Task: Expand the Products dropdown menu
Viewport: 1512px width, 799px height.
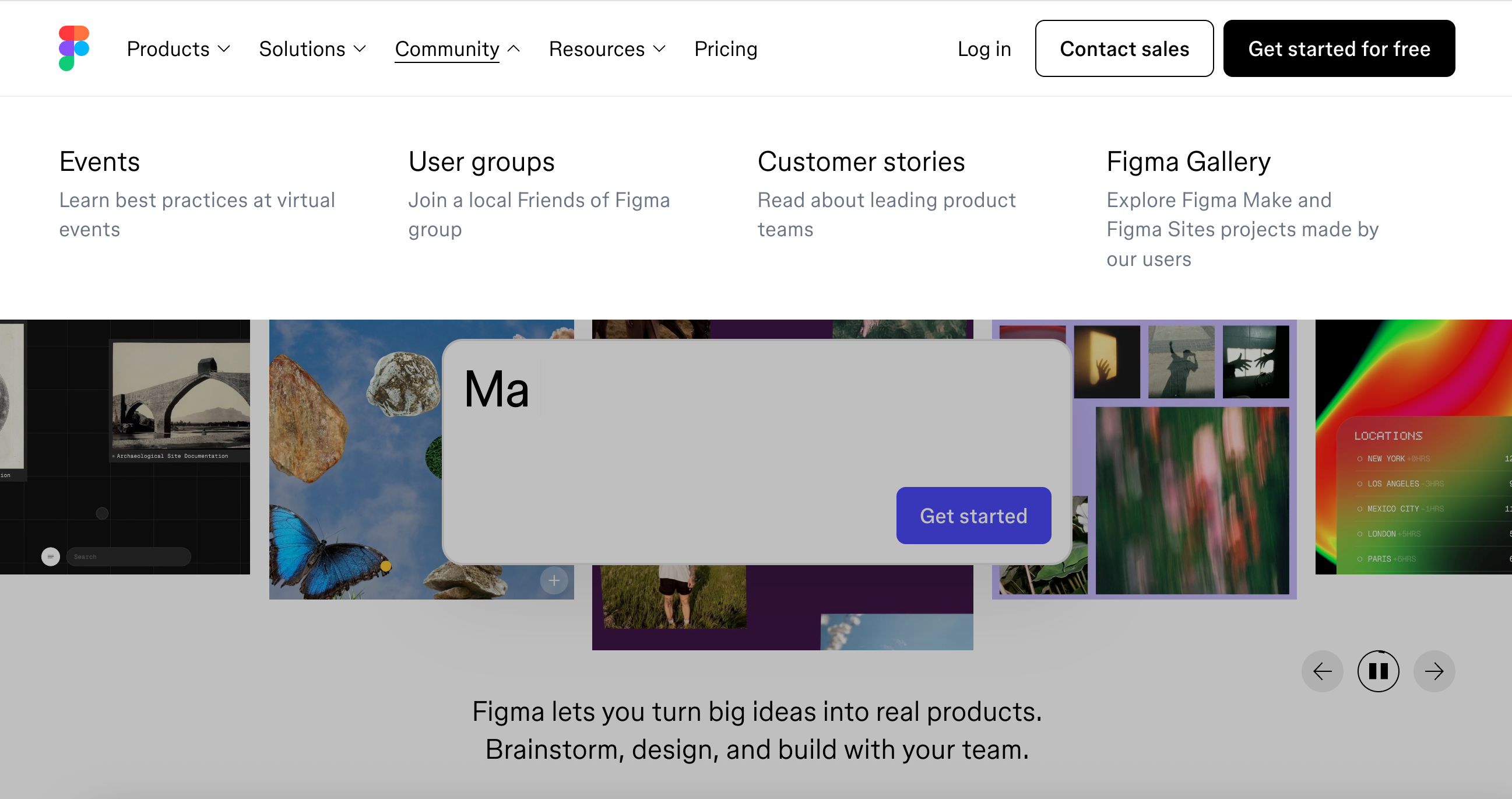Action: coord(178,49)
